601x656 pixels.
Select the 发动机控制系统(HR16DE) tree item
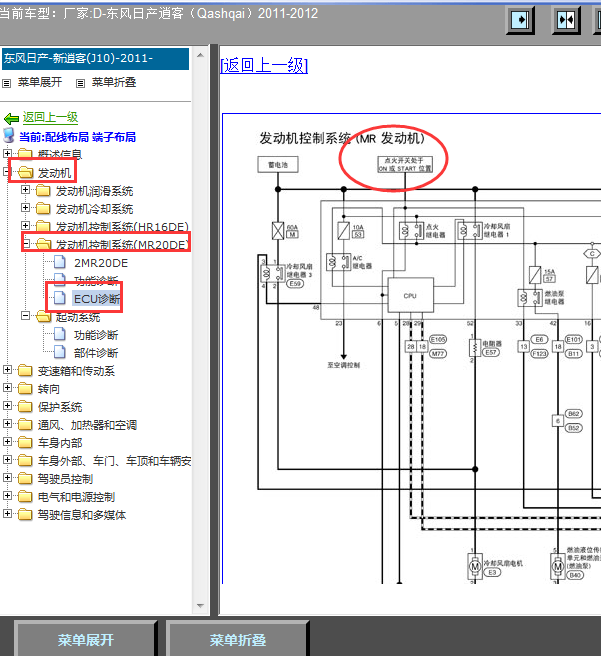pyautogui.click(x=122, y=227)
